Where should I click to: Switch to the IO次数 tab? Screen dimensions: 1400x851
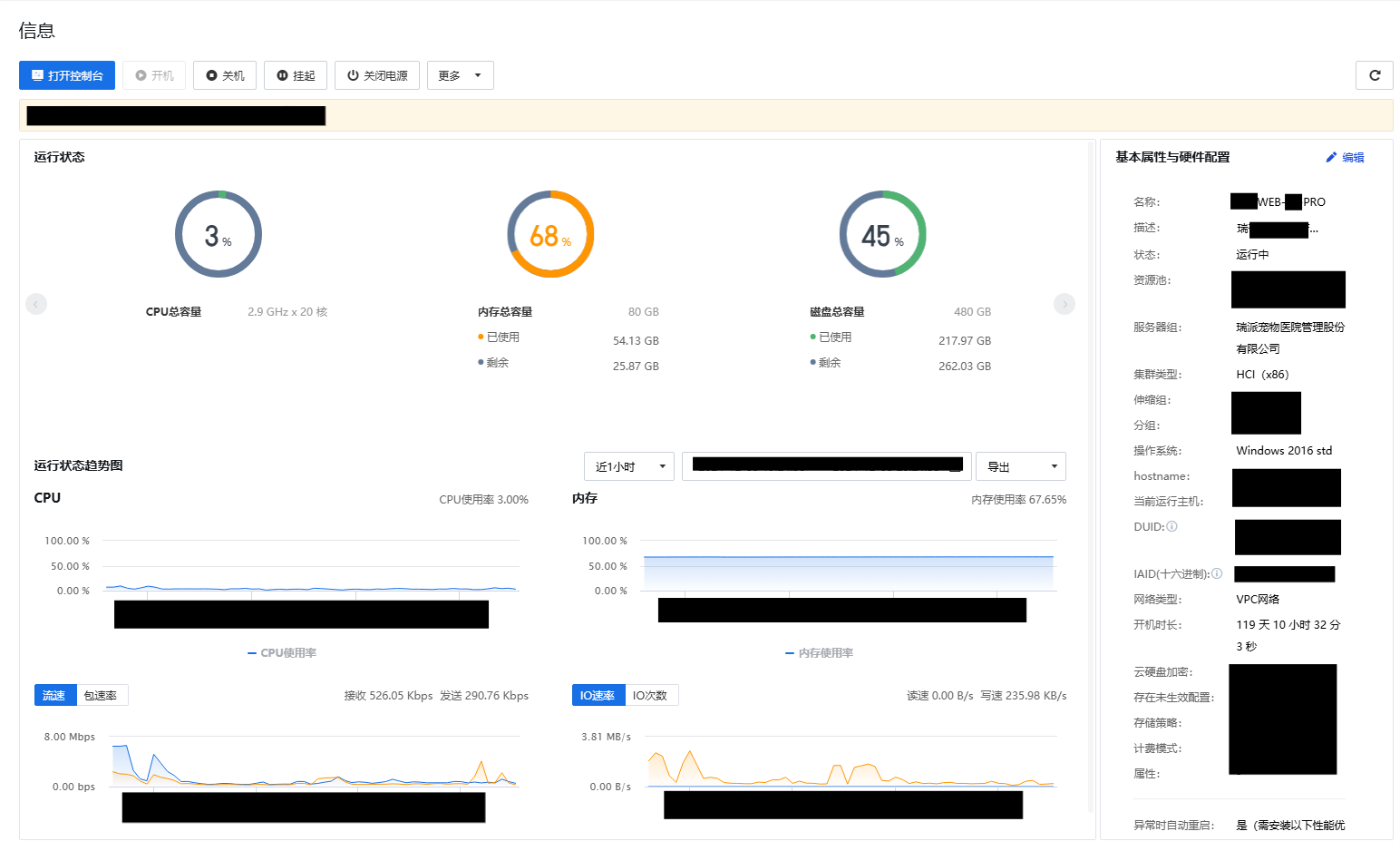(x=652, y=695)
